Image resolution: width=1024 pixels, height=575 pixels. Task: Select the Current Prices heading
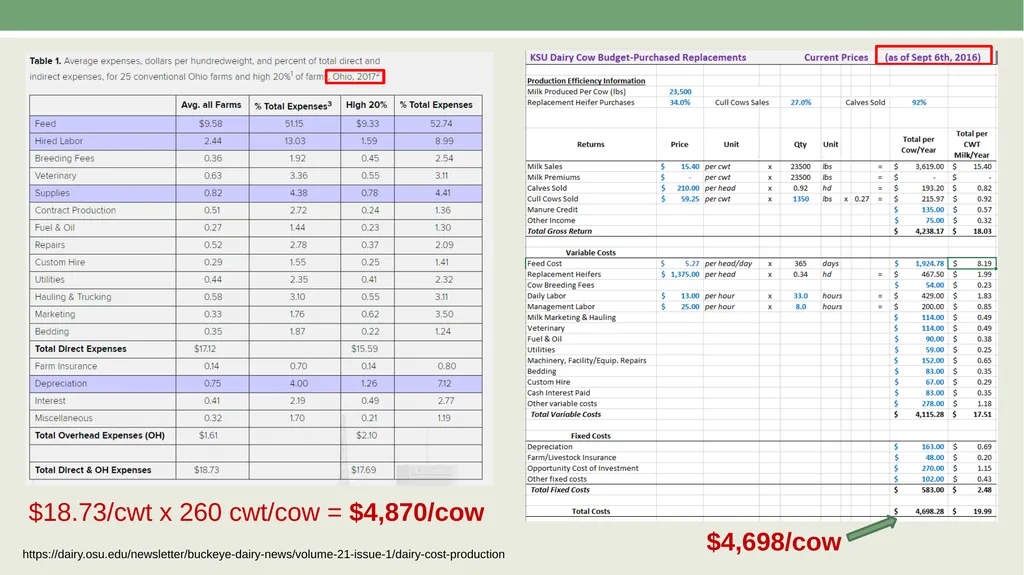[836, 58]
